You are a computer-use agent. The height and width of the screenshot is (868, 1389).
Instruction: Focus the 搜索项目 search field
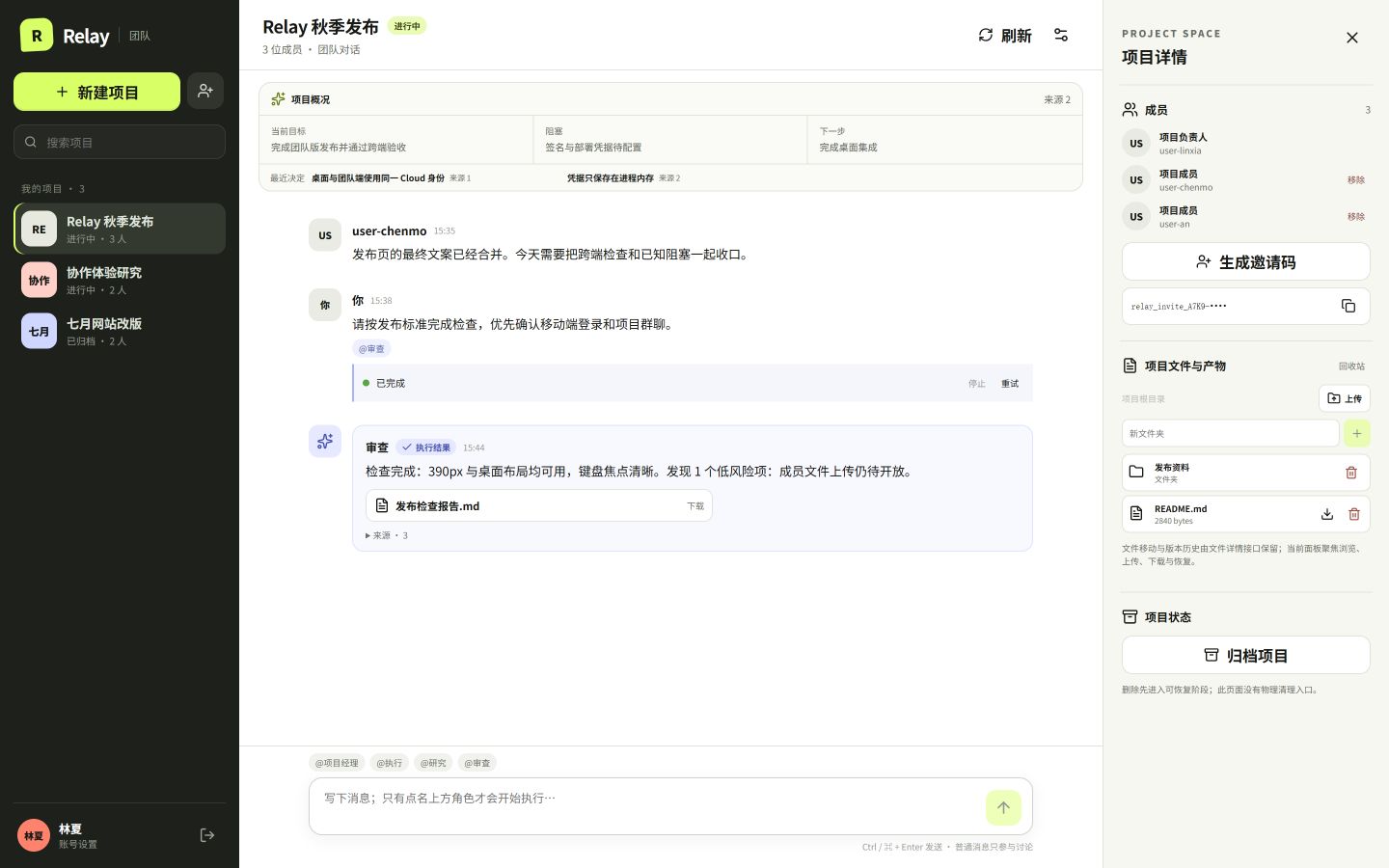[120, 142]
